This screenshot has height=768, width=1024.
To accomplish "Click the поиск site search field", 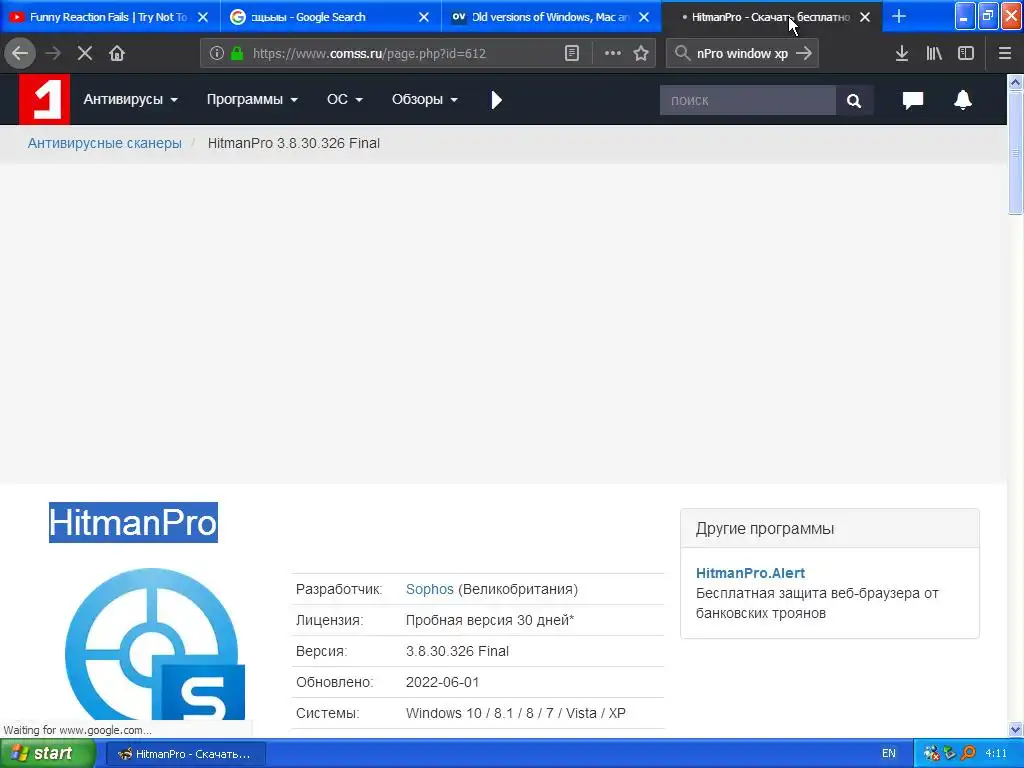I will (748, 101).
